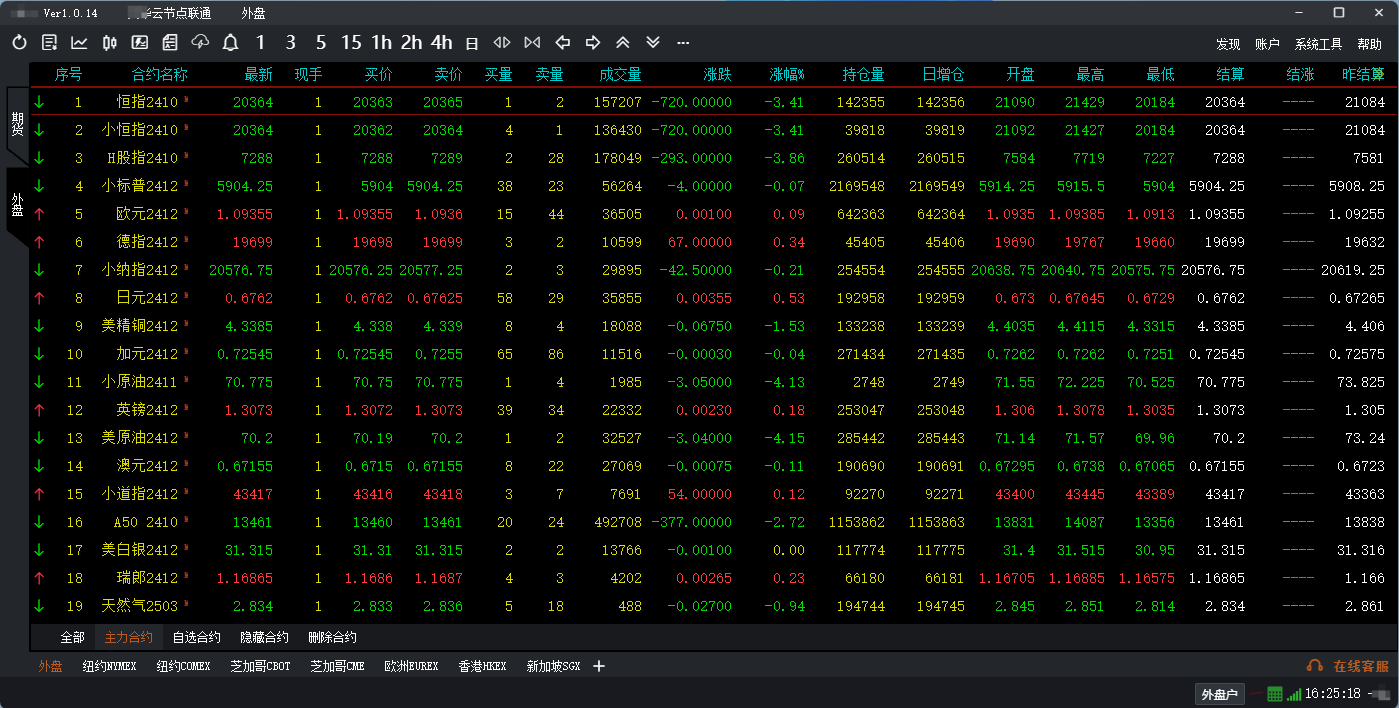Select the 欧洲EUREX exchange tab
Image resolution: width=1399 pixels, height=708 pixels.
pos(411,666)
